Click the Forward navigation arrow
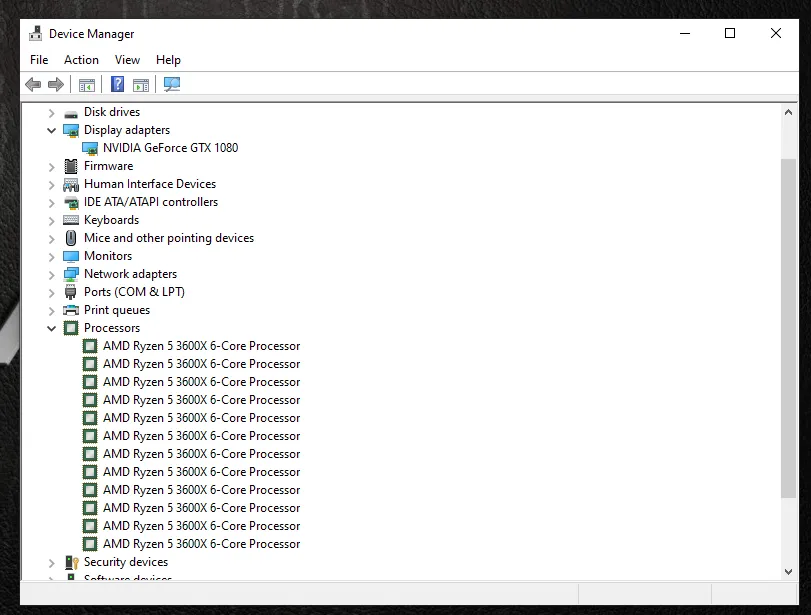 (56, 84)
